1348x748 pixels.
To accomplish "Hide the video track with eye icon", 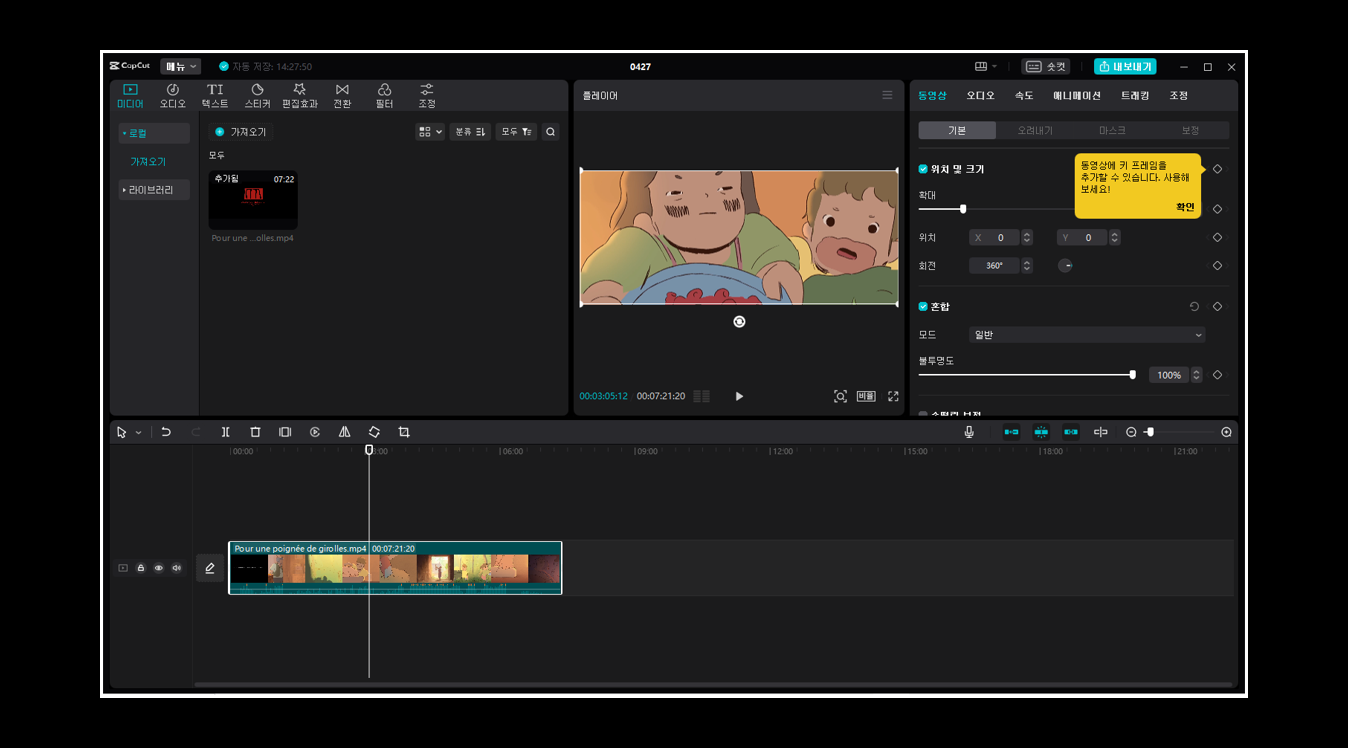I will coord(158,568).
